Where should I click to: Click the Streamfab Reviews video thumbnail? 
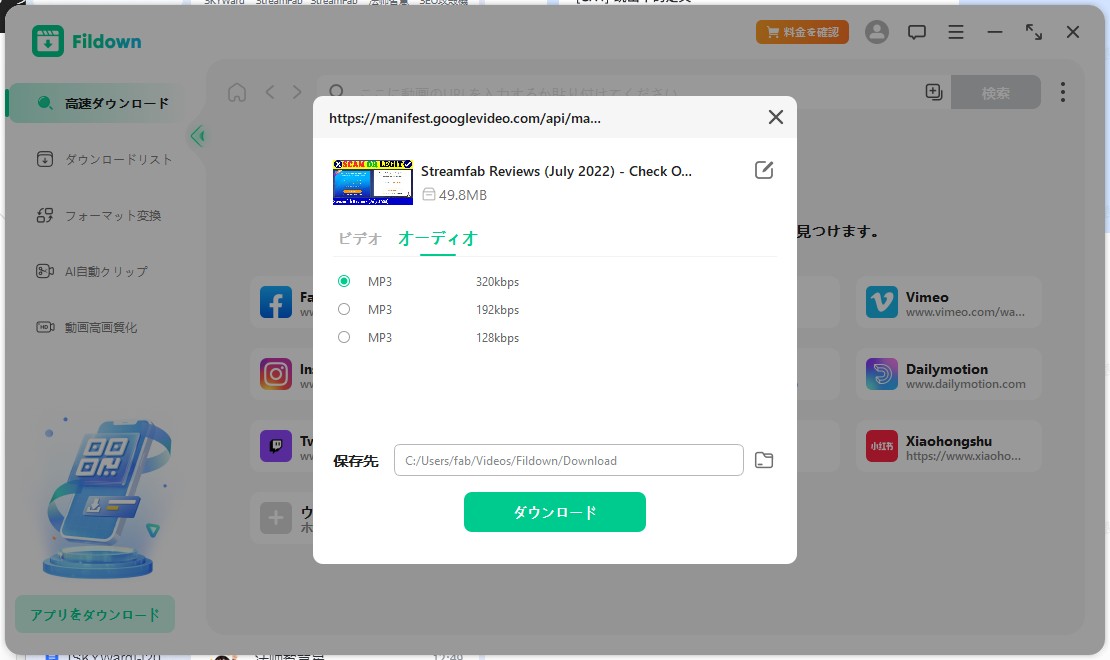click(x=372, y=182)
